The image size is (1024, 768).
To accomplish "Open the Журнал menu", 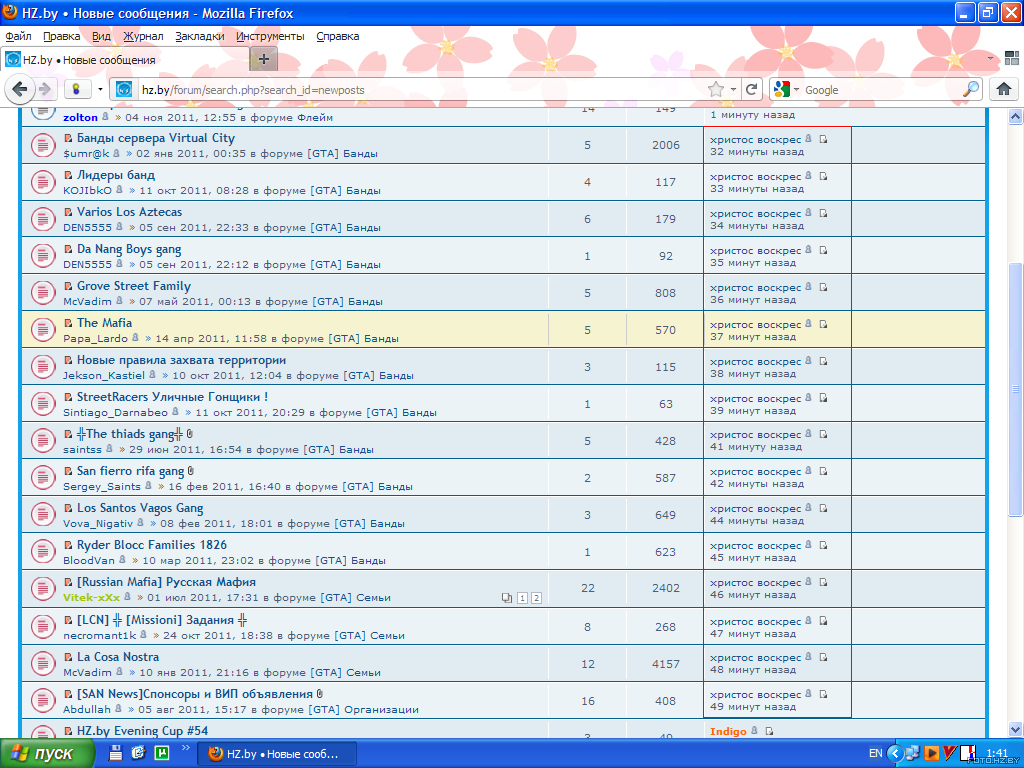I will click(x=143, y=36).
